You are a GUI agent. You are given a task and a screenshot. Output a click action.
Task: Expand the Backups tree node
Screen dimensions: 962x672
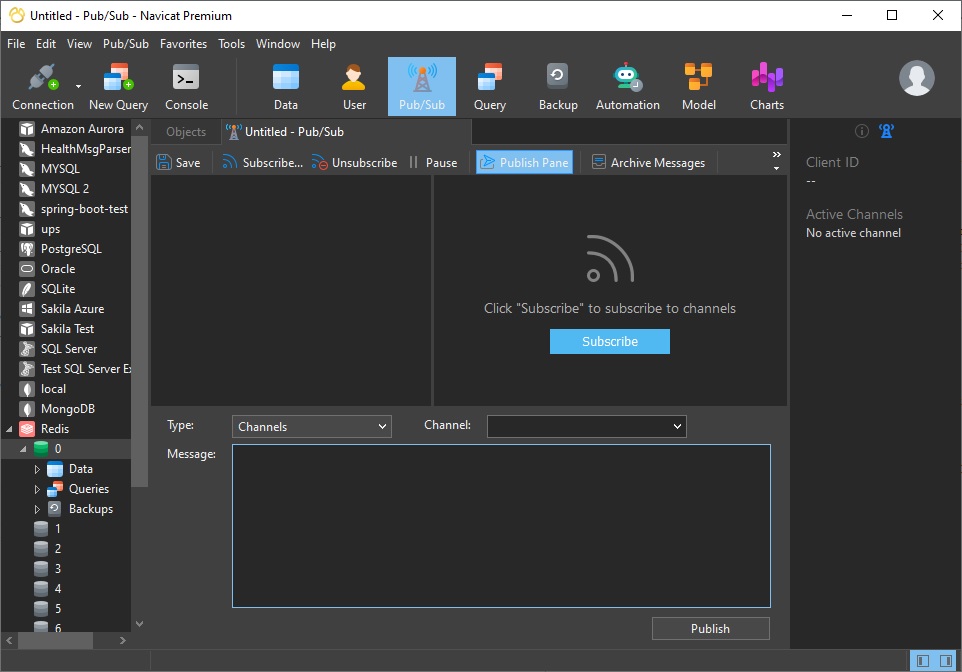[x=37, y=509]
